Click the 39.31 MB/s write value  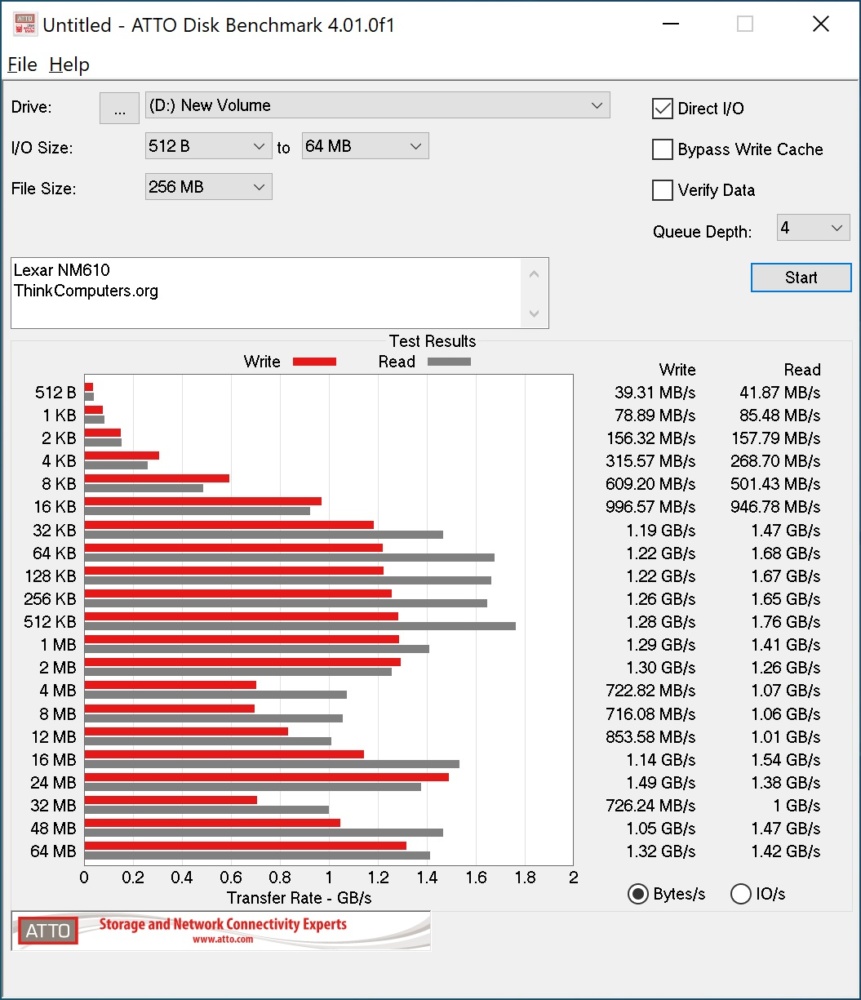click(x=655, y=392)
